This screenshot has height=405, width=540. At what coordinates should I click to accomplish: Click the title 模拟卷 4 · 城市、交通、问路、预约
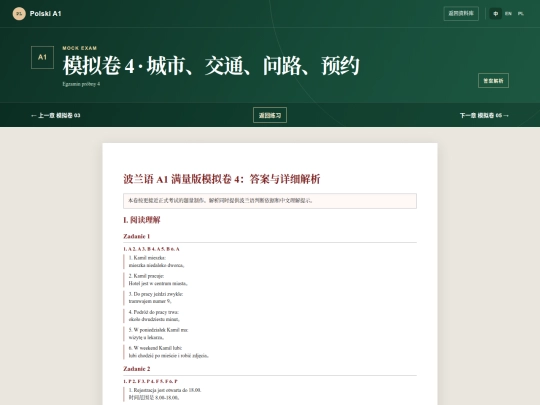click(x=211, y=65)
